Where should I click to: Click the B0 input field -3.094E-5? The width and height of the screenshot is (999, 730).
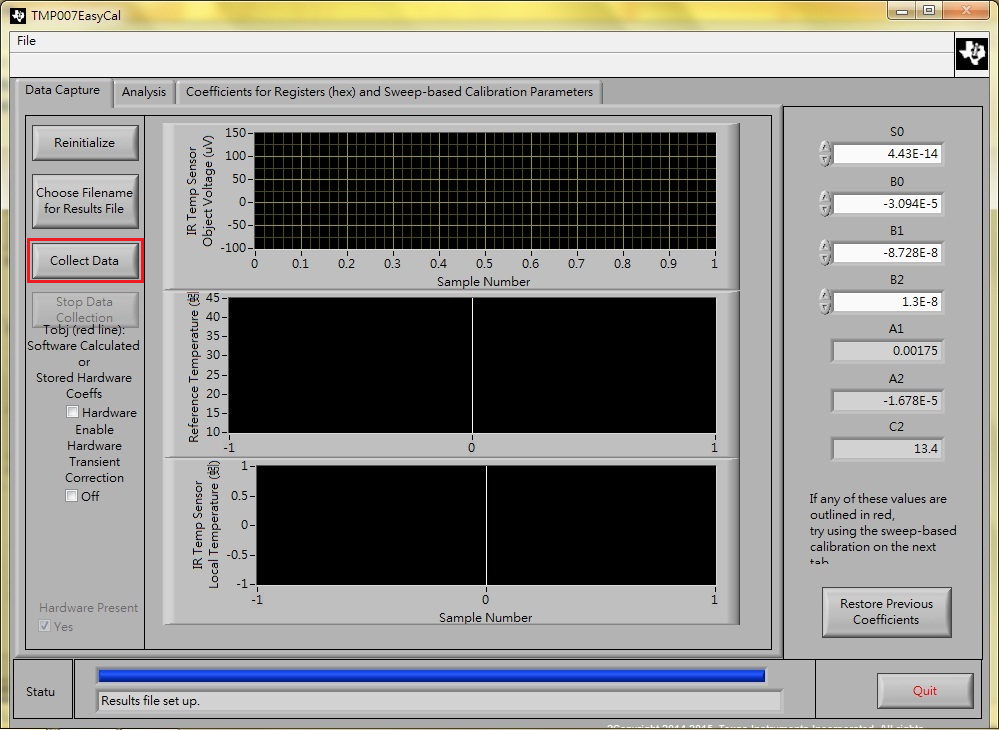[888, 204]
